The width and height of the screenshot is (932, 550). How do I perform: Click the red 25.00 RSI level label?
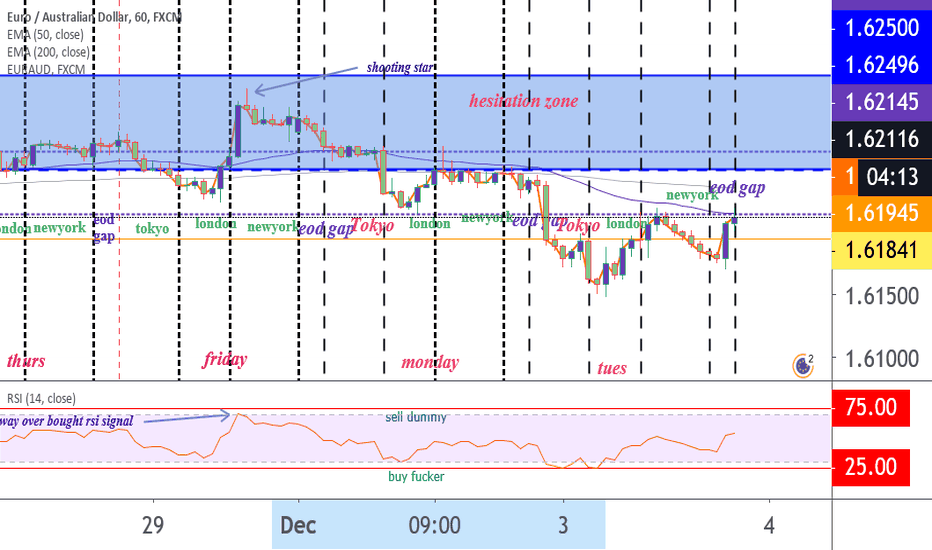pyautogui.click(x=880, y=466)
